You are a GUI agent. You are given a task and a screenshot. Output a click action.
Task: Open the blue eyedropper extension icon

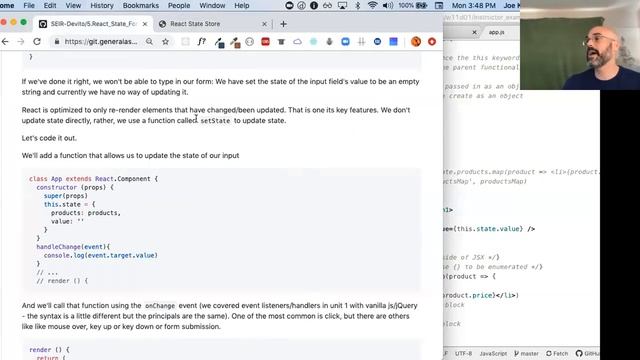point(219,42)
